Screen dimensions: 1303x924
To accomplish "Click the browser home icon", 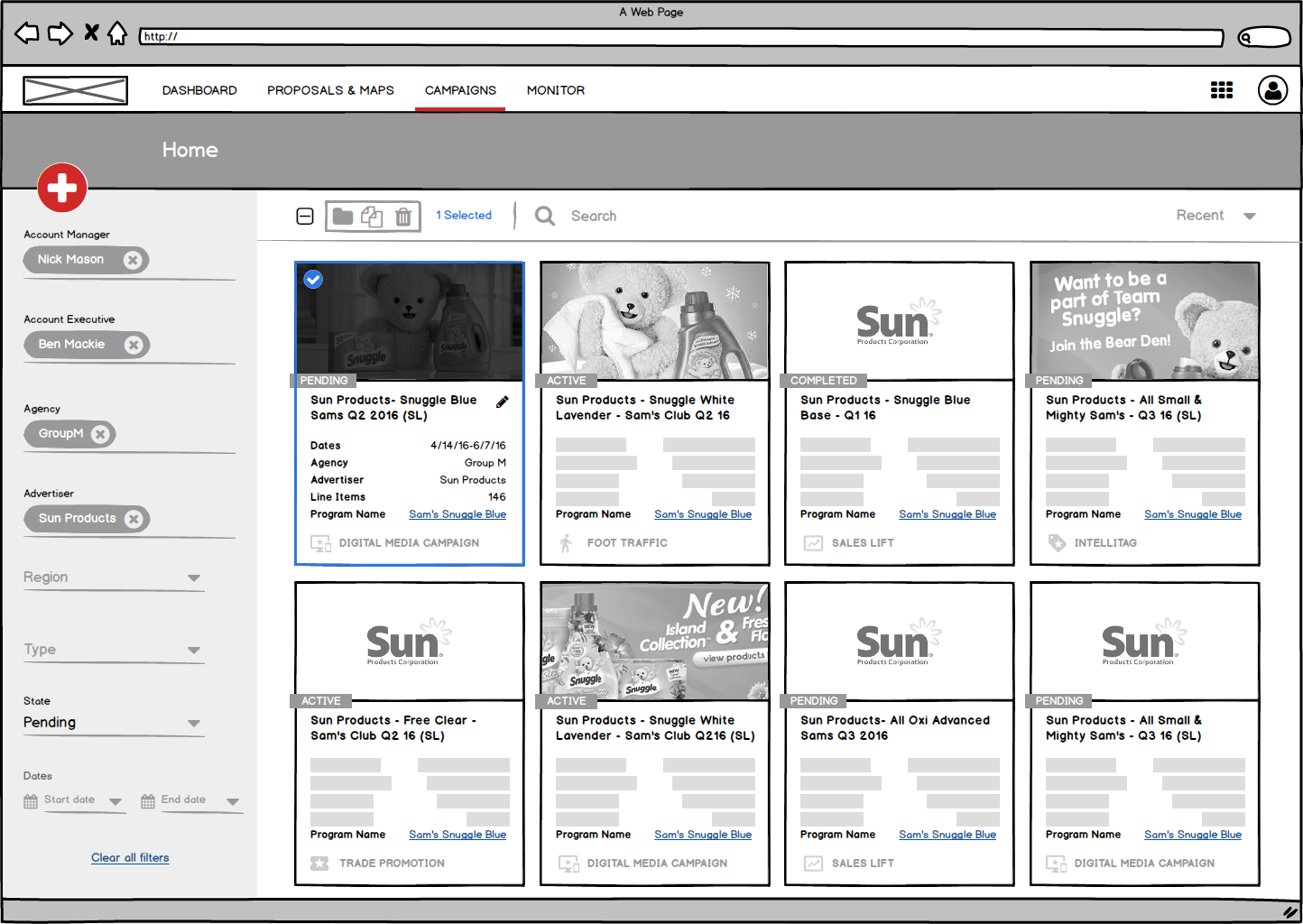I will click(117, 34).
